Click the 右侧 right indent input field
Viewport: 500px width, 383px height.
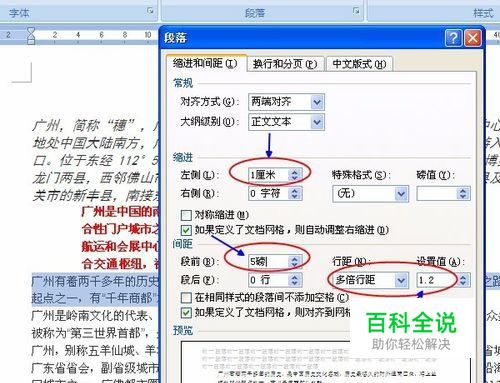pos(268,193)
